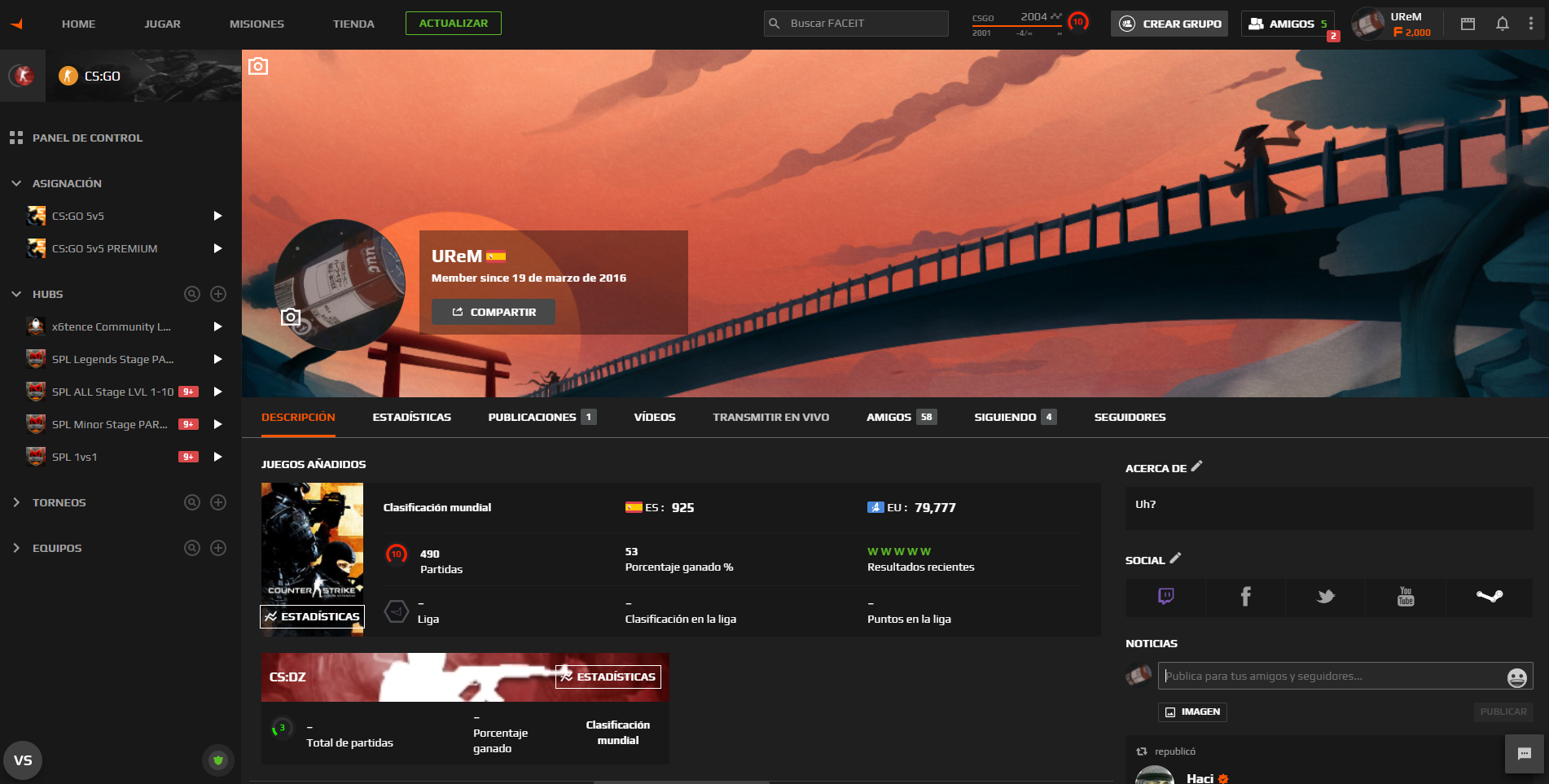
Task: Open CS:GO Estadísticas button
Action: point(312,616)
